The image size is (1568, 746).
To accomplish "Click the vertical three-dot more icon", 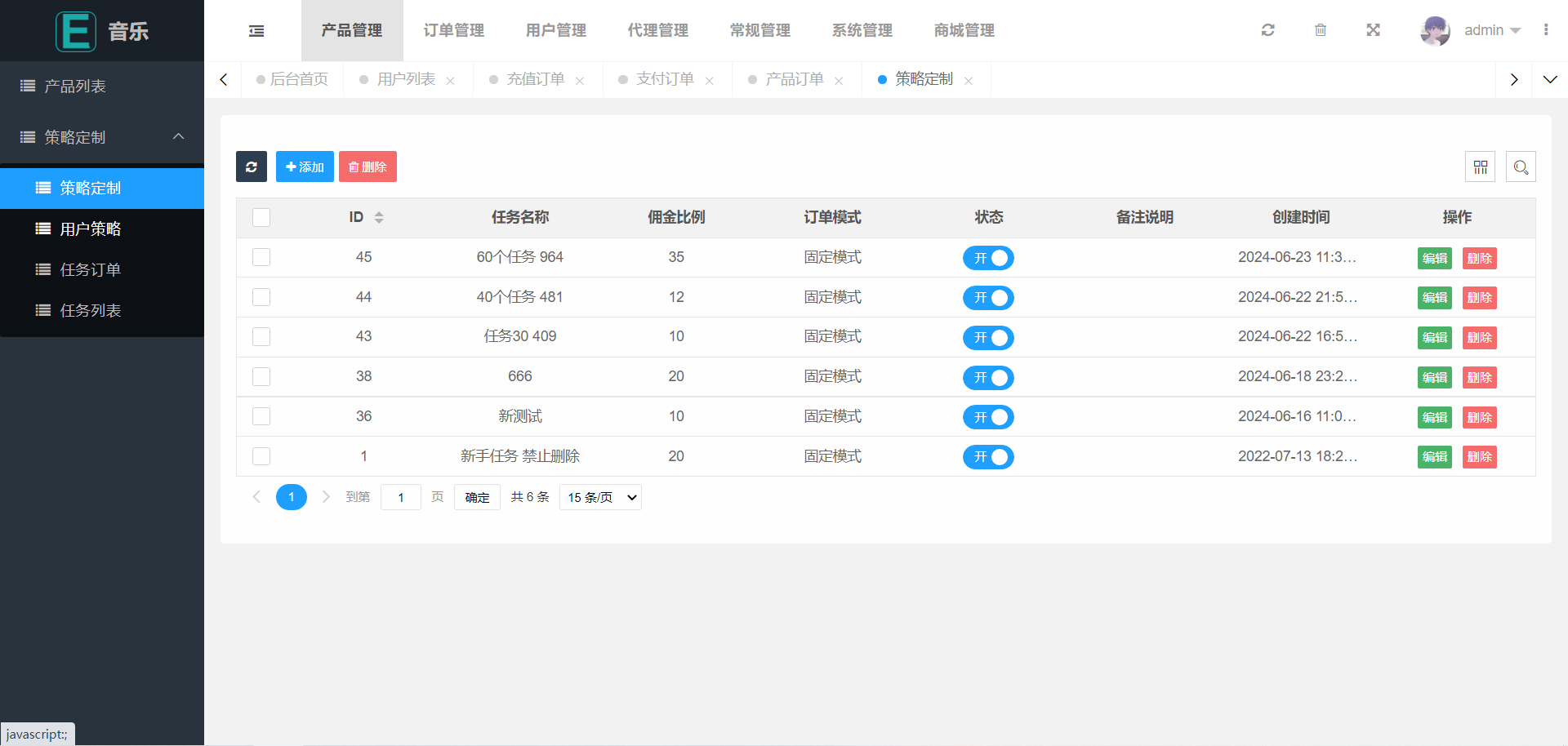I will [1546, 30].
